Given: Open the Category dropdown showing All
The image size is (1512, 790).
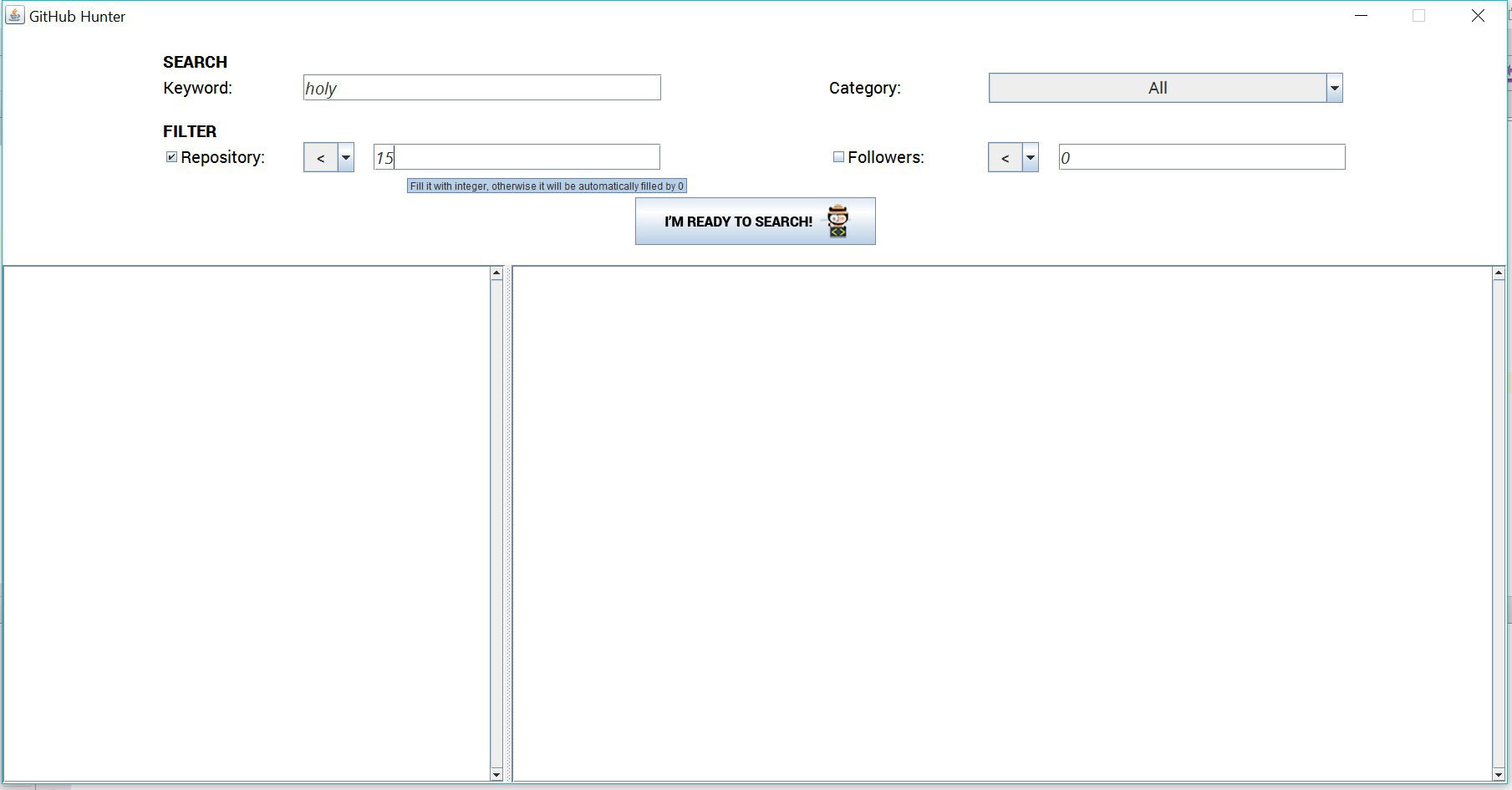Looking at the screenshot, I should pyautogui.click(x=1166, y=88).
